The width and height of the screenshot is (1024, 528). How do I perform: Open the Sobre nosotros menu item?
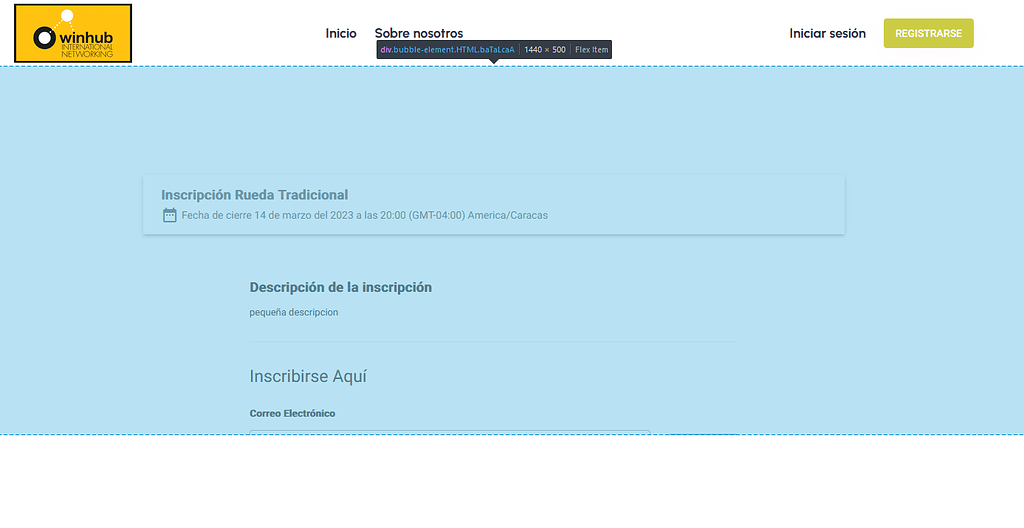coord(419,33)
